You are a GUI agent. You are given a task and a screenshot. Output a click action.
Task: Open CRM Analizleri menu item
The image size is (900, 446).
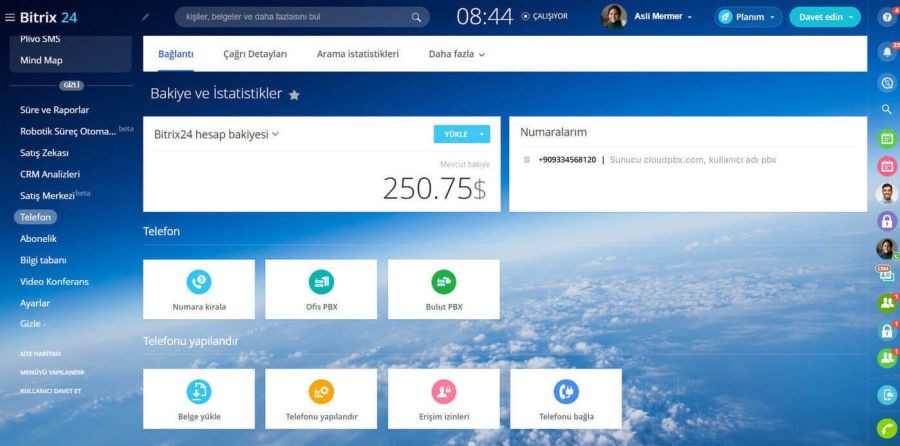pyautogui.click(x=50, y=174)
